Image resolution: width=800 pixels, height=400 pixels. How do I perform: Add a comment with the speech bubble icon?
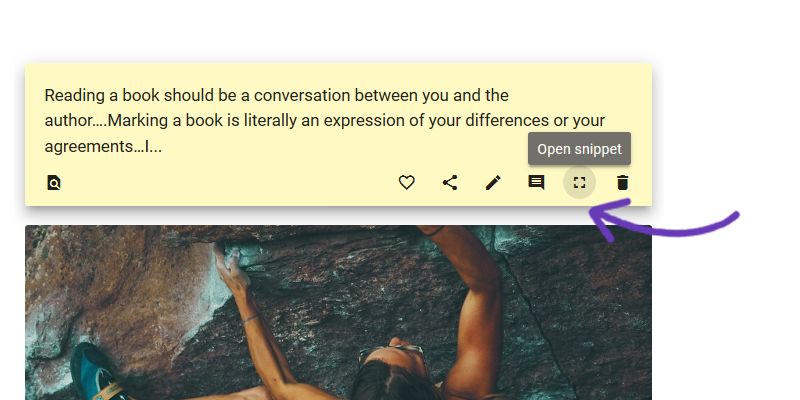click(x=536, y=182)
